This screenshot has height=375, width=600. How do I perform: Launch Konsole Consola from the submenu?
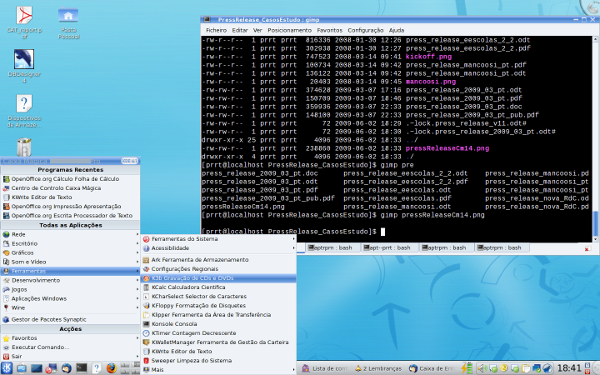pos(219,324)
